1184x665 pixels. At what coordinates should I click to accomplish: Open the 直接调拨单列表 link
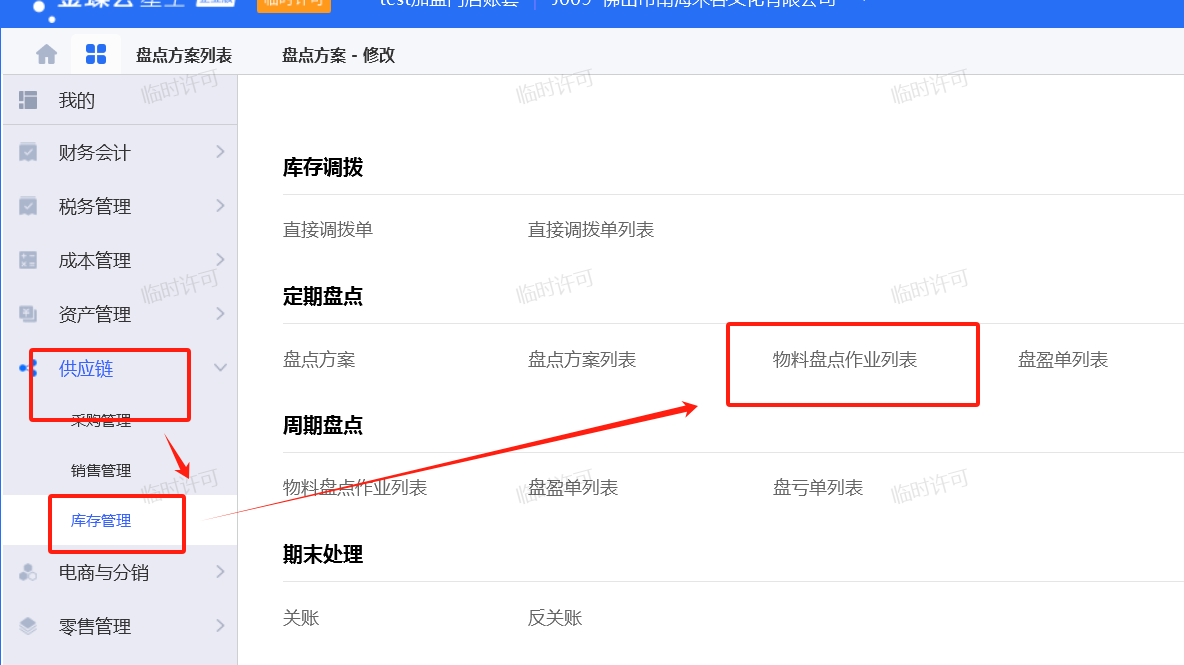coord(590,229)
